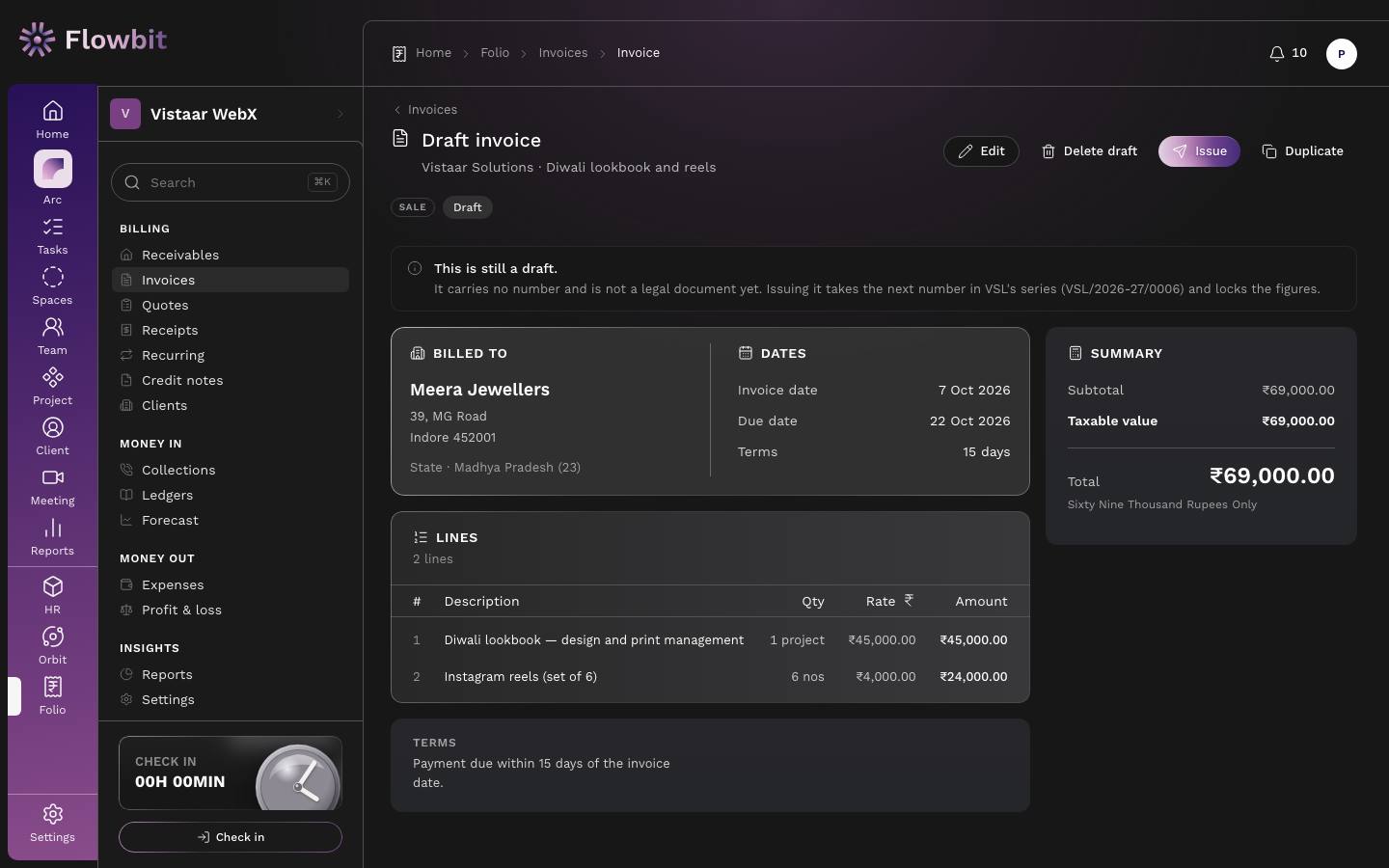Issue the draft invoice
Viewport: 1389px width, 868px height.
pyautogui.click(x=1199, y=151)
